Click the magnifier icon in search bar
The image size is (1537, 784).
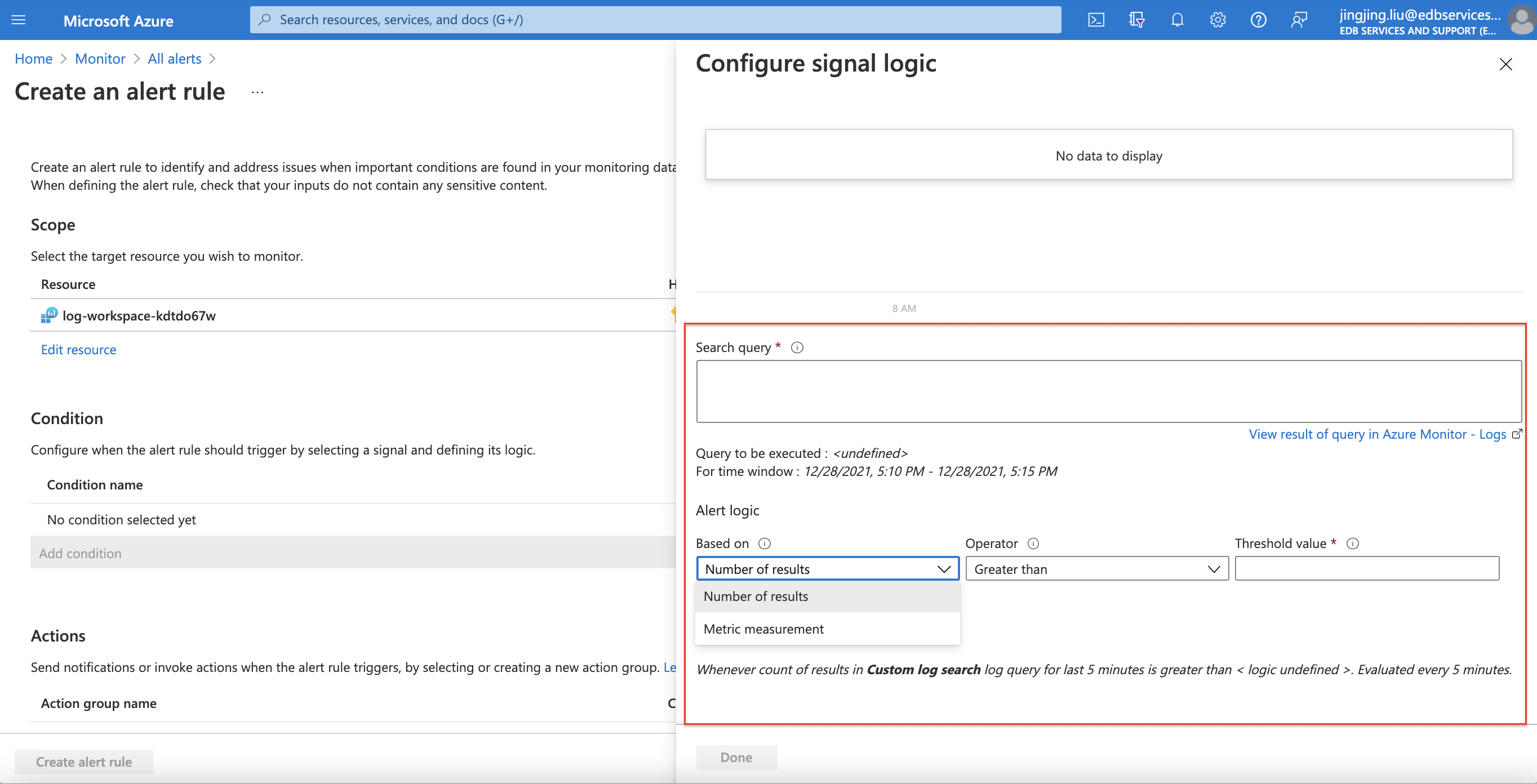[264, 20]
